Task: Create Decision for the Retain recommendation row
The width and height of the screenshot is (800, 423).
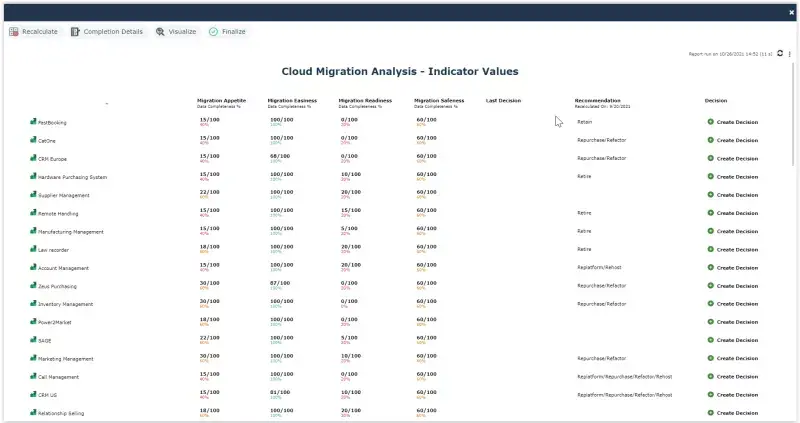Action: pyautogui.click(x=733, y=122)
